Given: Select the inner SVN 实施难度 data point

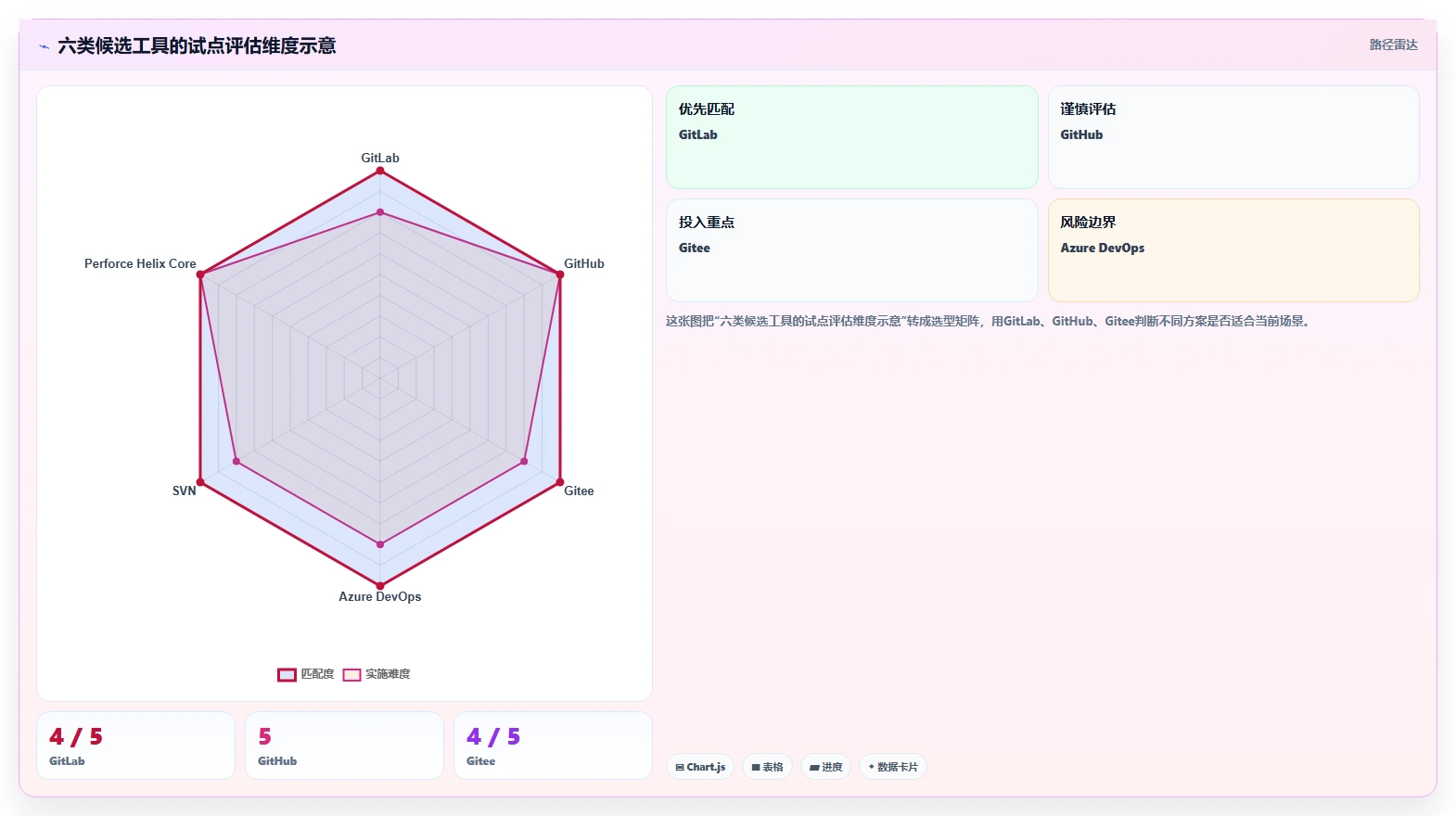Looking at the screenshot, I should [236, 461].
